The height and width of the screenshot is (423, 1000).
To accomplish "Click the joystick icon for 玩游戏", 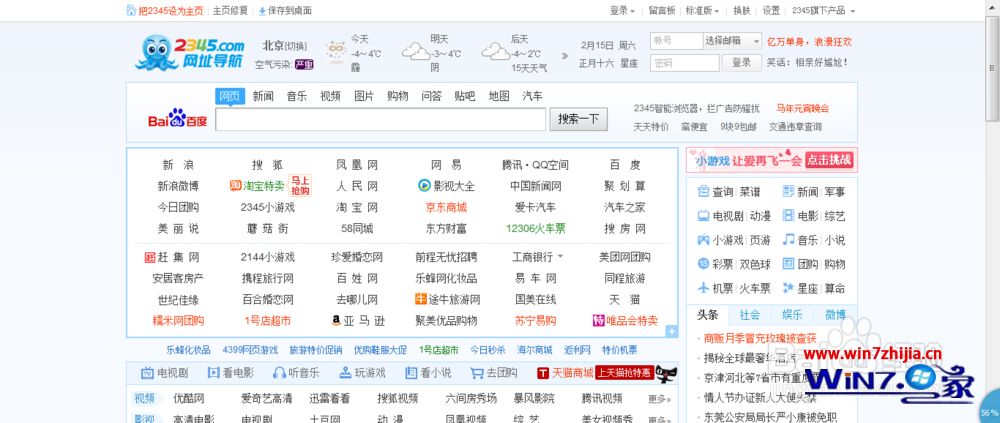I will [x=345, y=373].
